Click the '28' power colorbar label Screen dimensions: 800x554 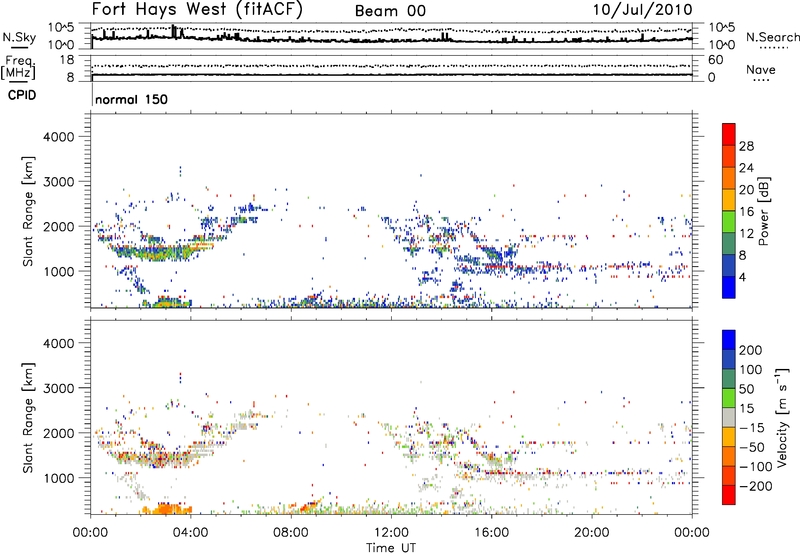pos(746,146)
